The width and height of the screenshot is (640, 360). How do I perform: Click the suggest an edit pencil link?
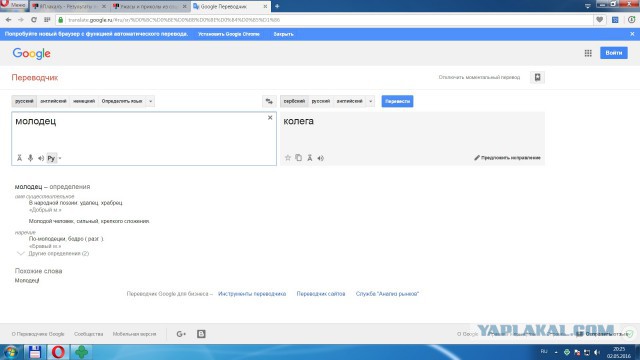click(x=507, y=158)
